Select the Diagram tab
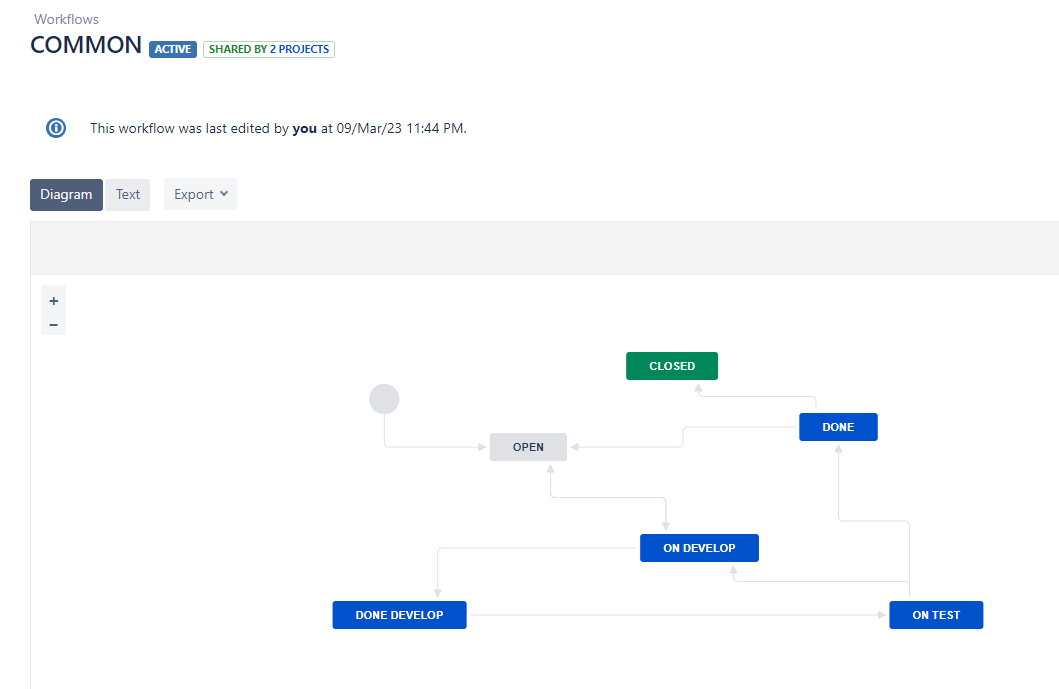Image resolution: width=1059 pixels, height=689 pixels. [66, 194]
